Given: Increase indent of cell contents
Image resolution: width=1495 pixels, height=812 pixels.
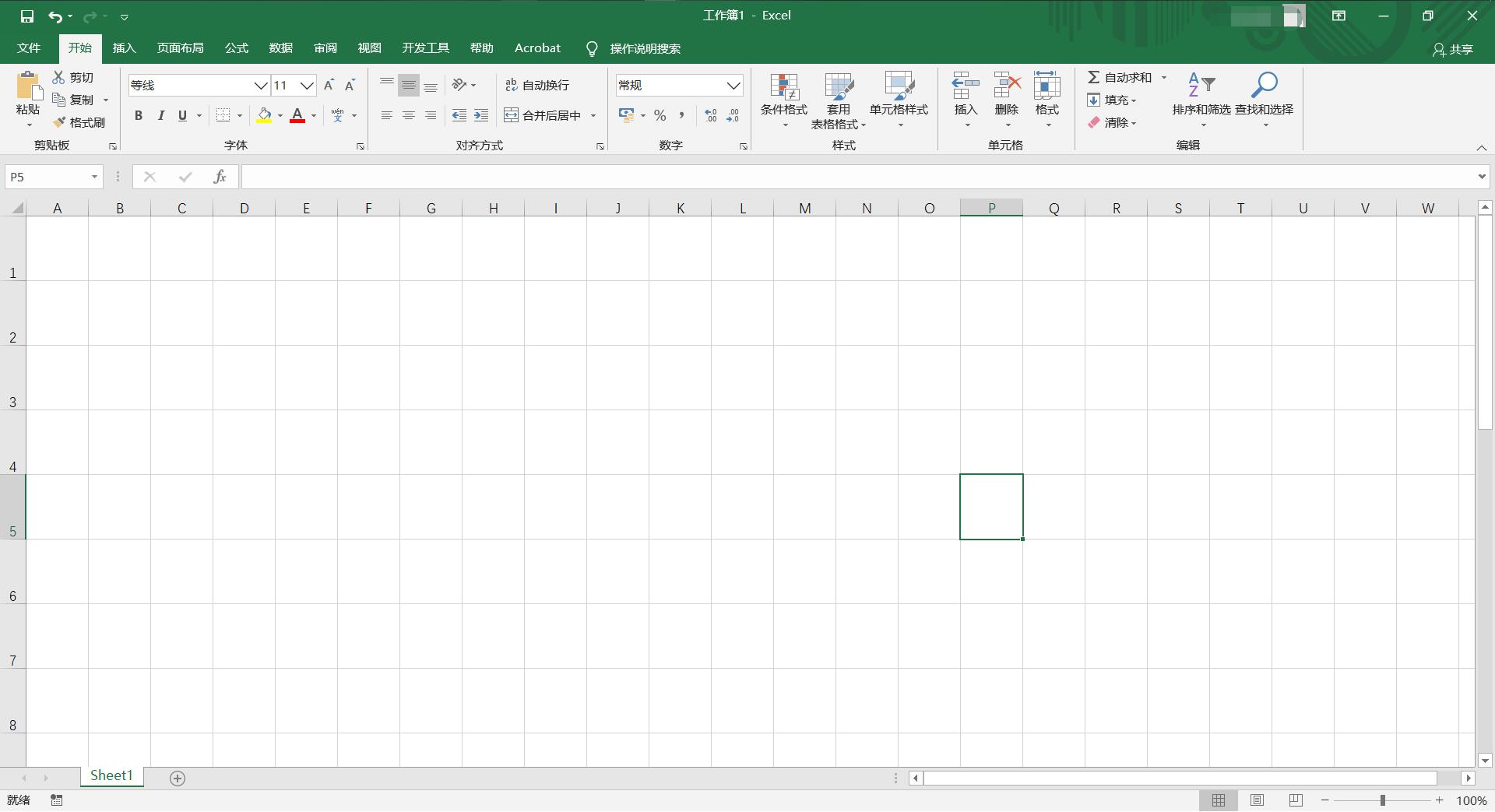Looking at the screenshot, I should click(x=481, y=115).
